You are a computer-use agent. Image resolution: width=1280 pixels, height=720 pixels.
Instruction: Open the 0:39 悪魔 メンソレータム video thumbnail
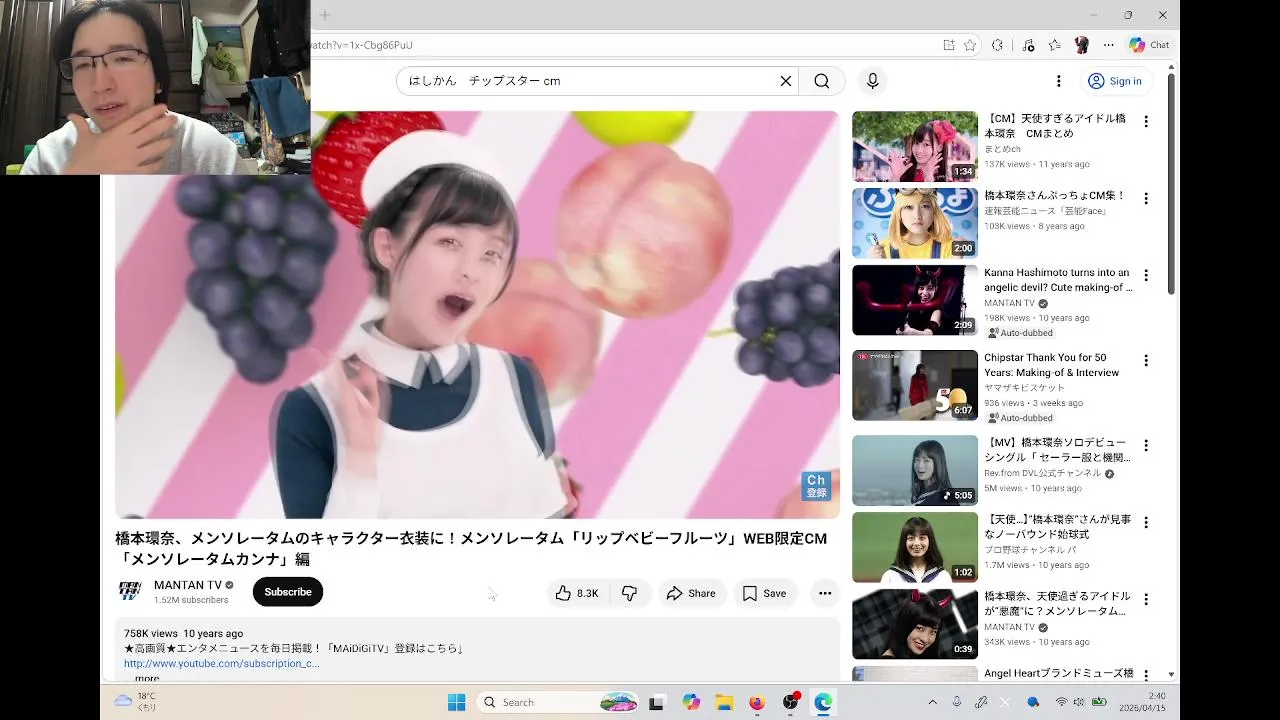click(915, 624)
